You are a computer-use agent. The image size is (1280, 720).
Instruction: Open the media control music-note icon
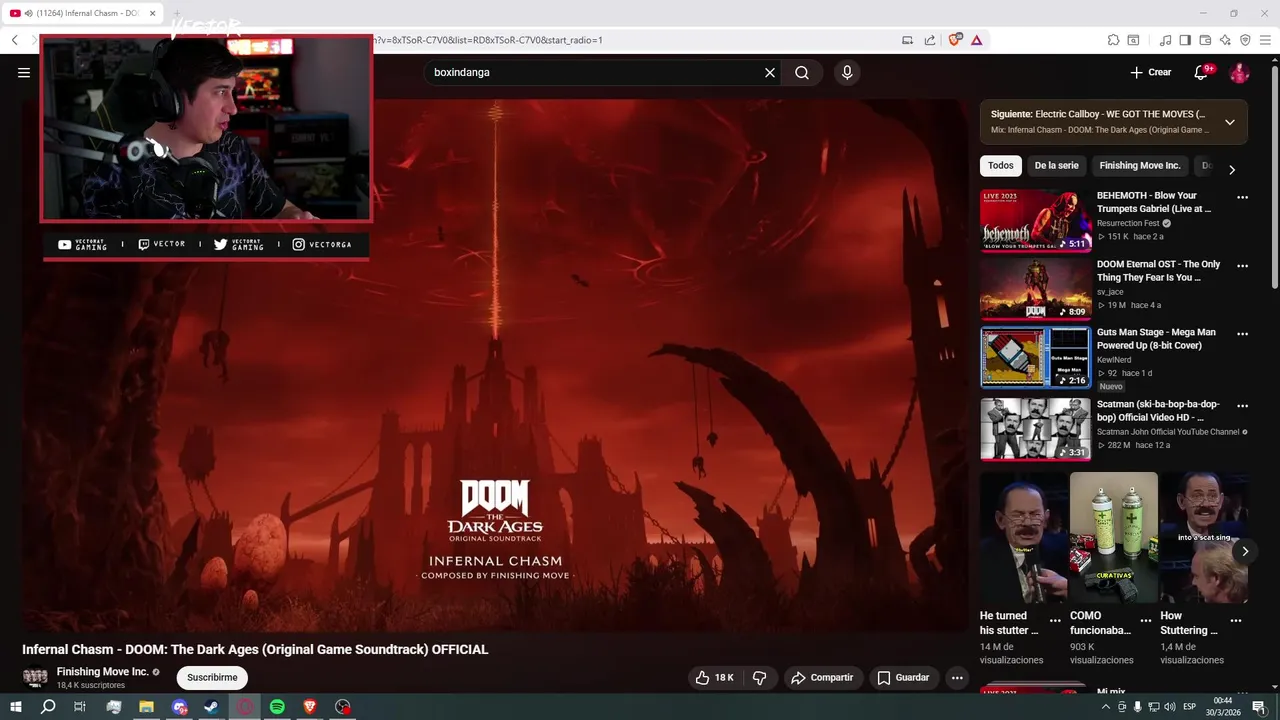click(x=1165, y=40)
